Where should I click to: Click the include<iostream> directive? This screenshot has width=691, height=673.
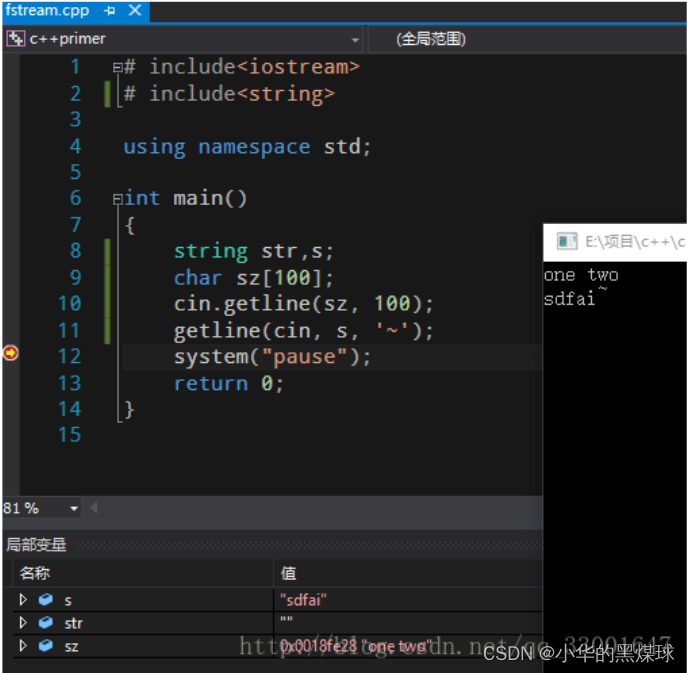(x=242, y=67)
